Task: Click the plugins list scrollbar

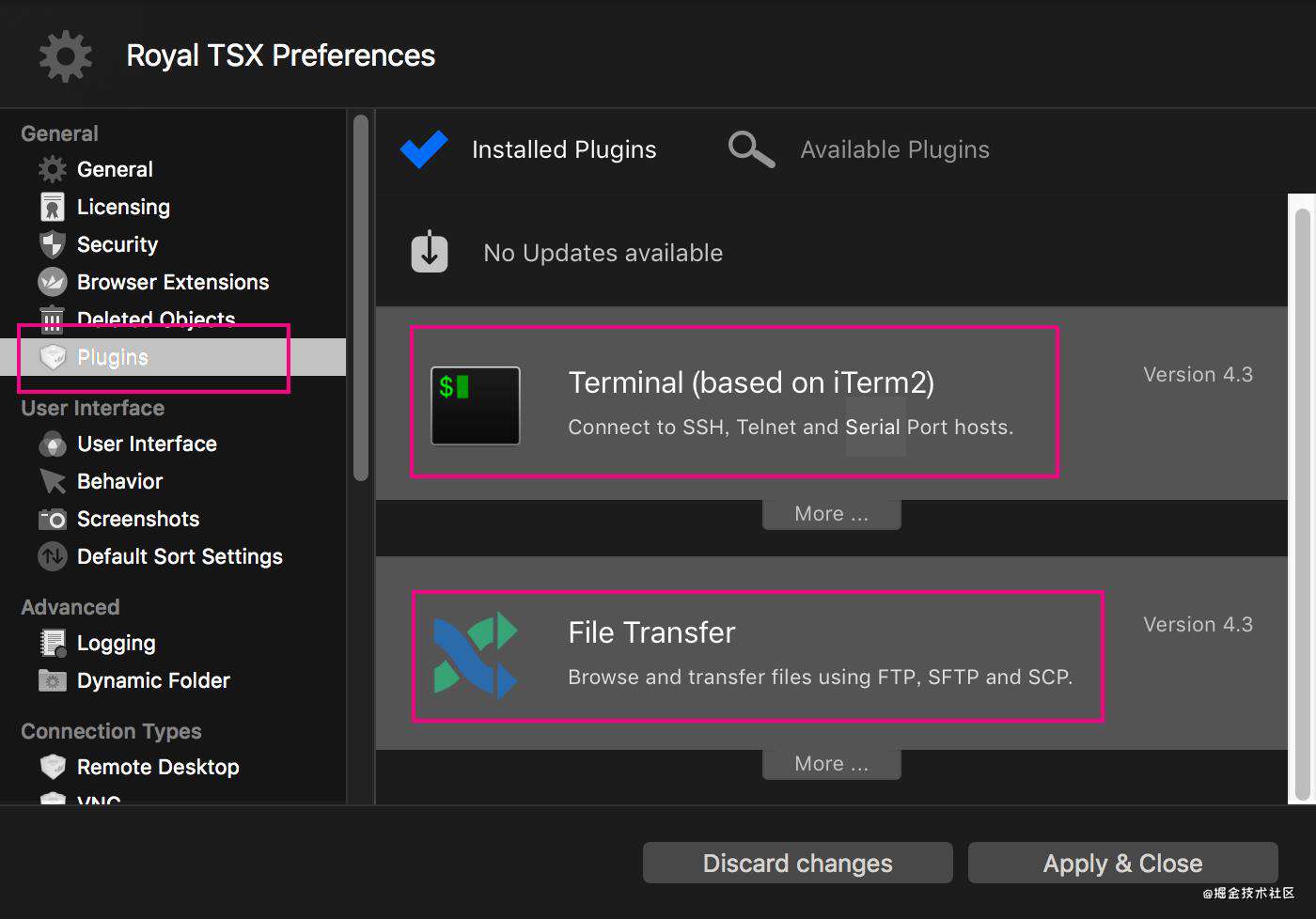Action: (1302, 505)
